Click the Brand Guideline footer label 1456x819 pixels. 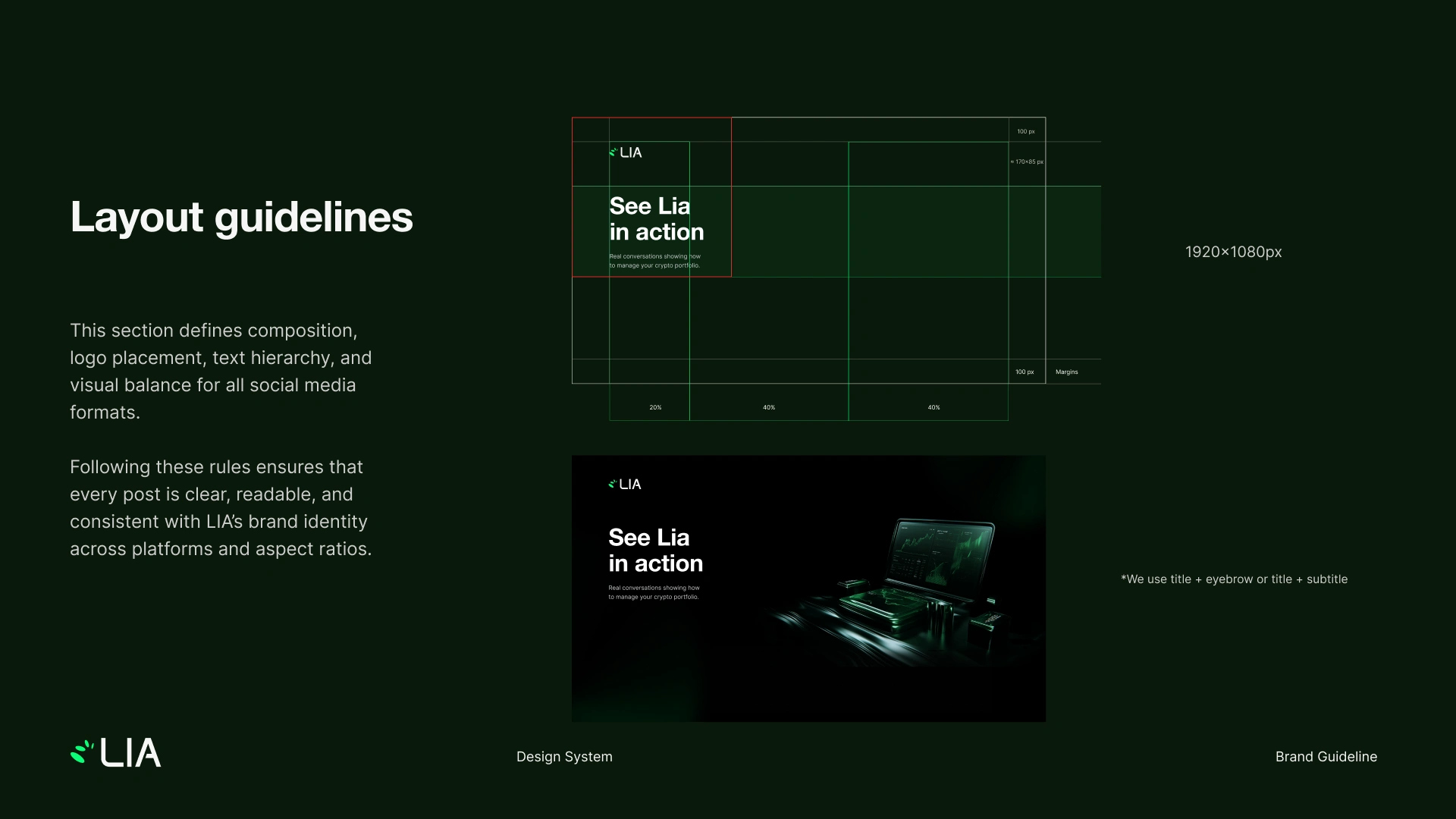click(x=1326, y=757)
